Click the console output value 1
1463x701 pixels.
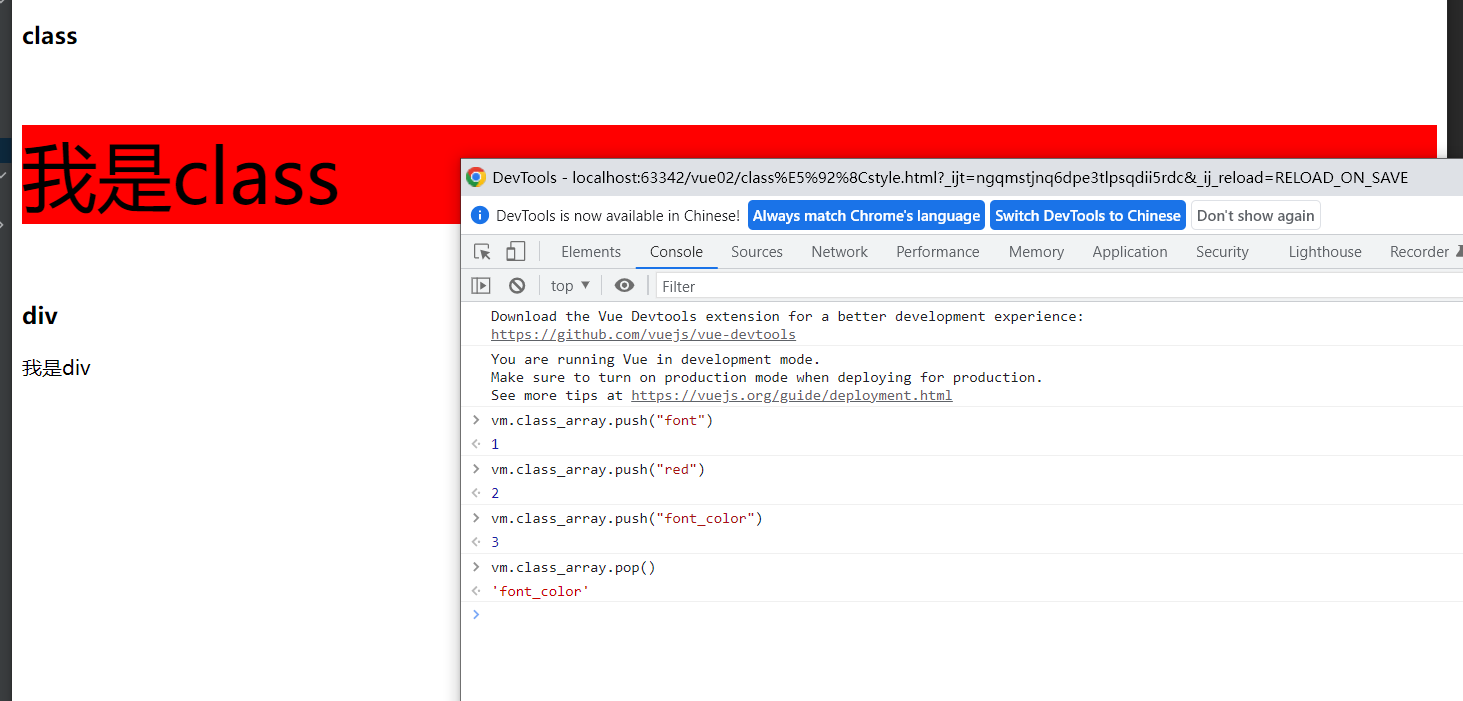[495, 444]
